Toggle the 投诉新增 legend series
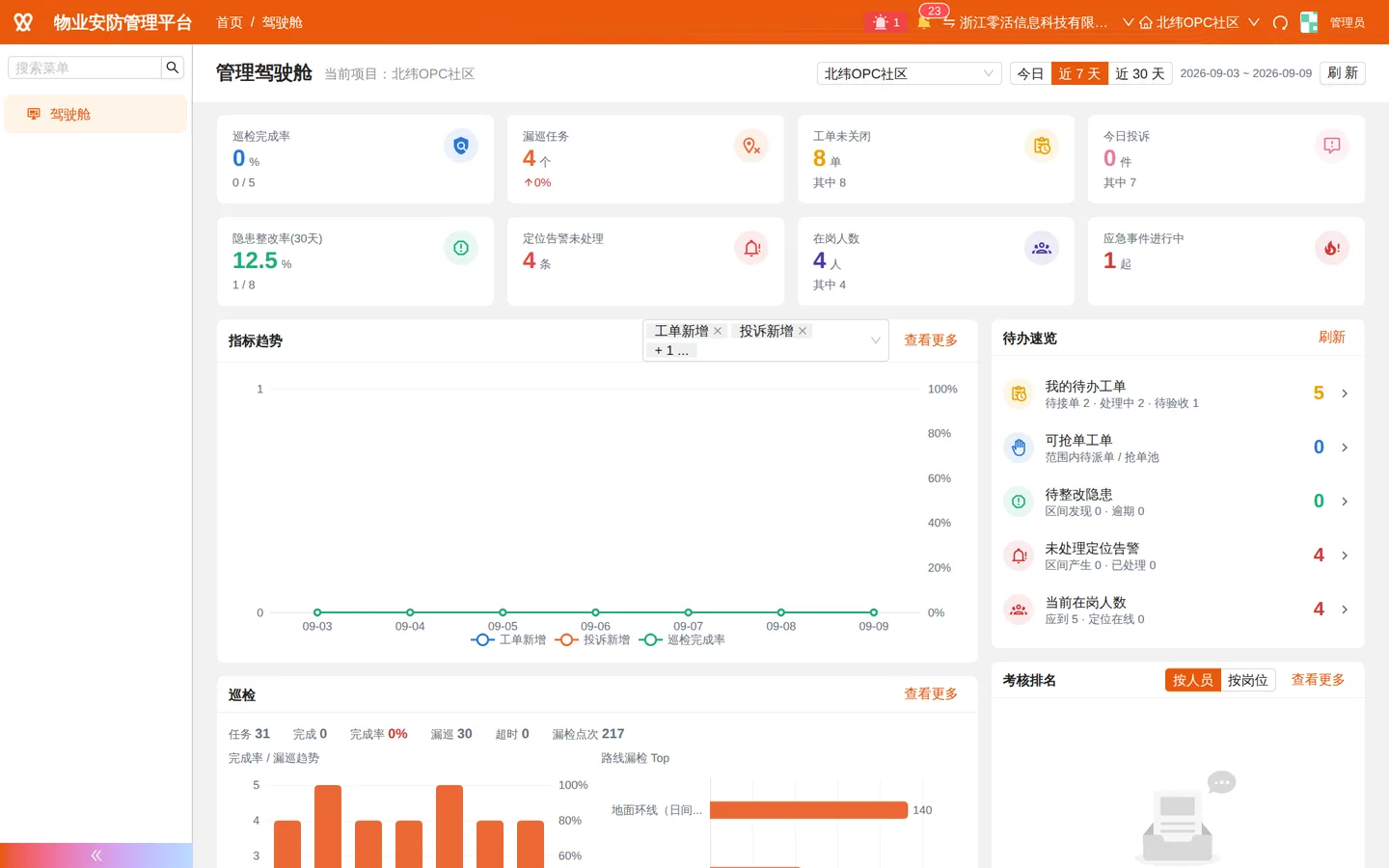The image size is (1389, 868). [x=592, y=639]
